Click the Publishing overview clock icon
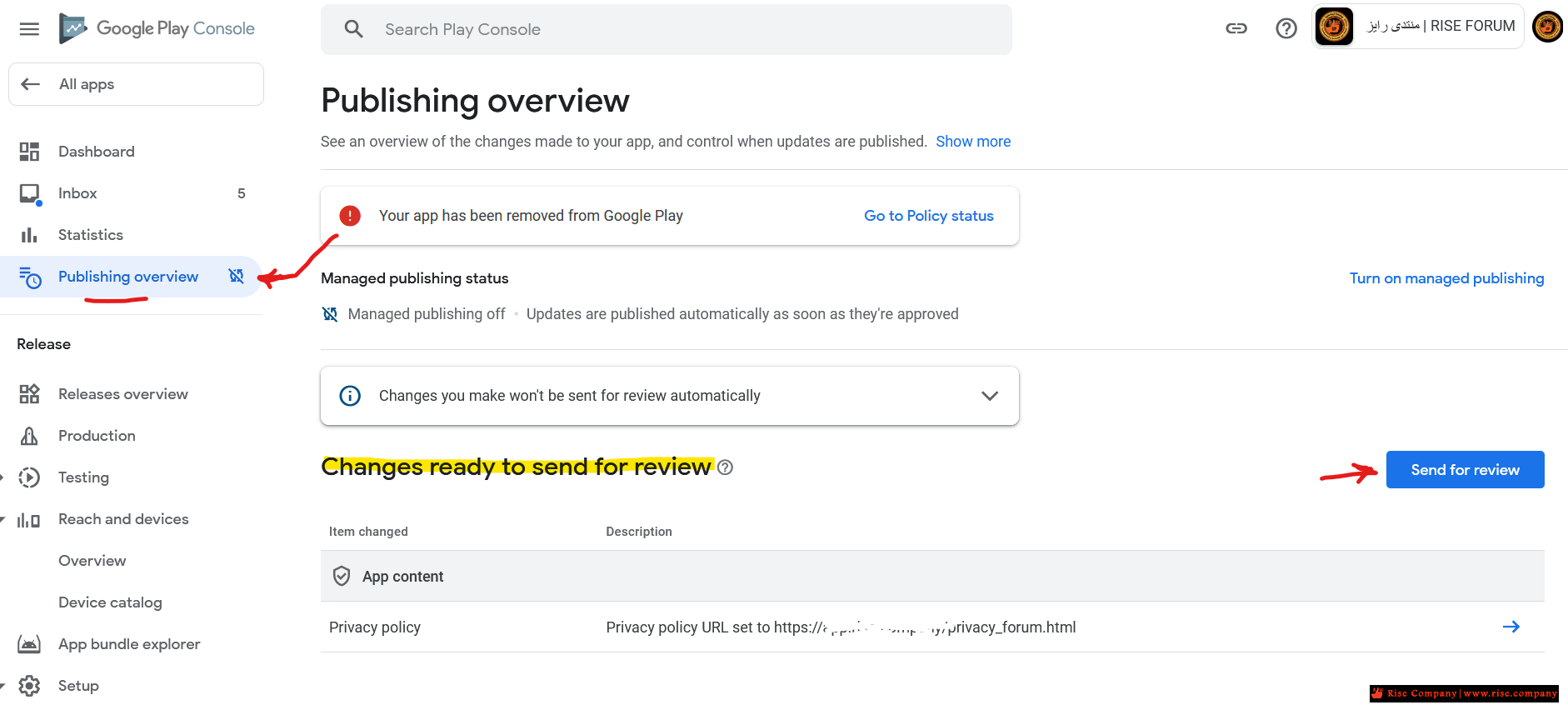The height and width of the screenshot is (705, 1568). (30, 277)
